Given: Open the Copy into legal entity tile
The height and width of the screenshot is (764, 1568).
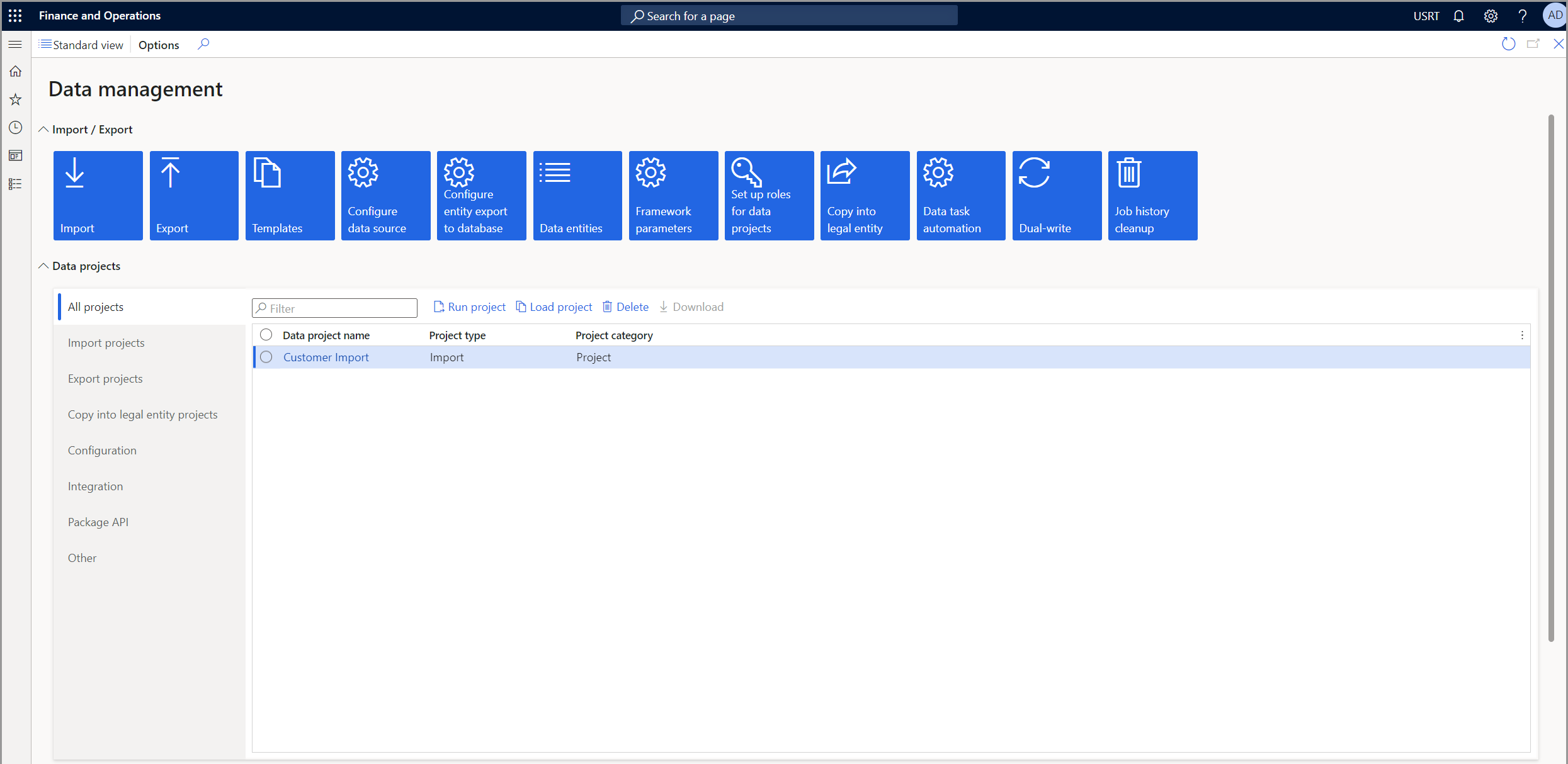Looking at the screenshot, I should [865, 195].
